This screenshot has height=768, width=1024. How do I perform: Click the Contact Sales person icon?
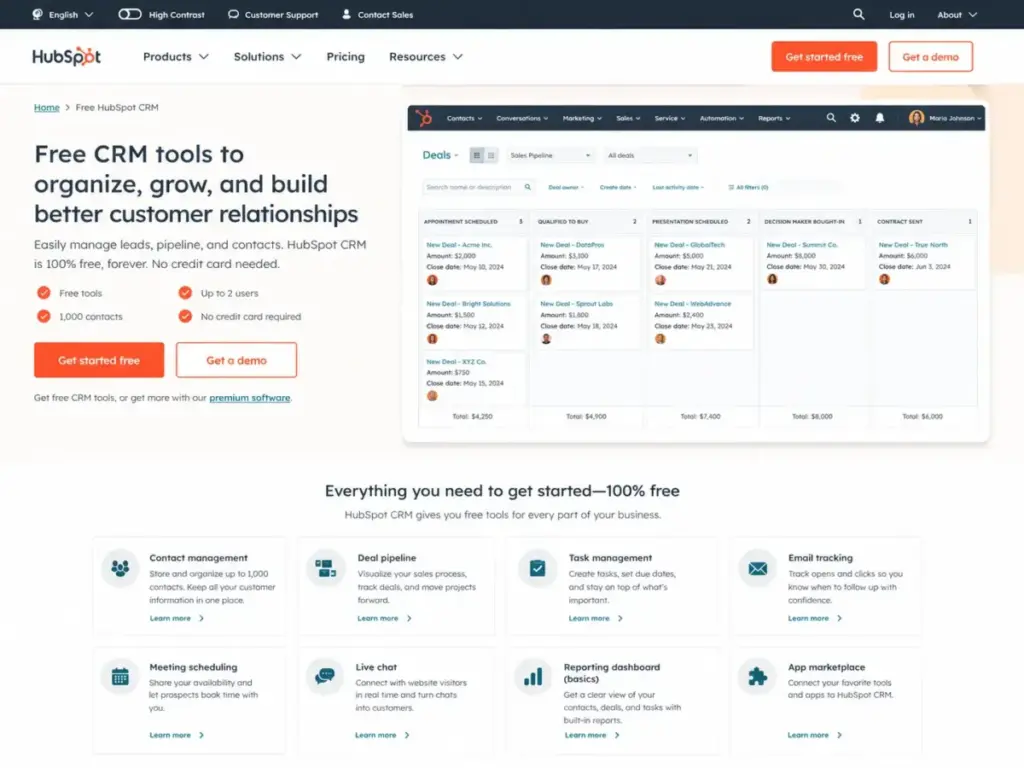click(x=346, y=14)
